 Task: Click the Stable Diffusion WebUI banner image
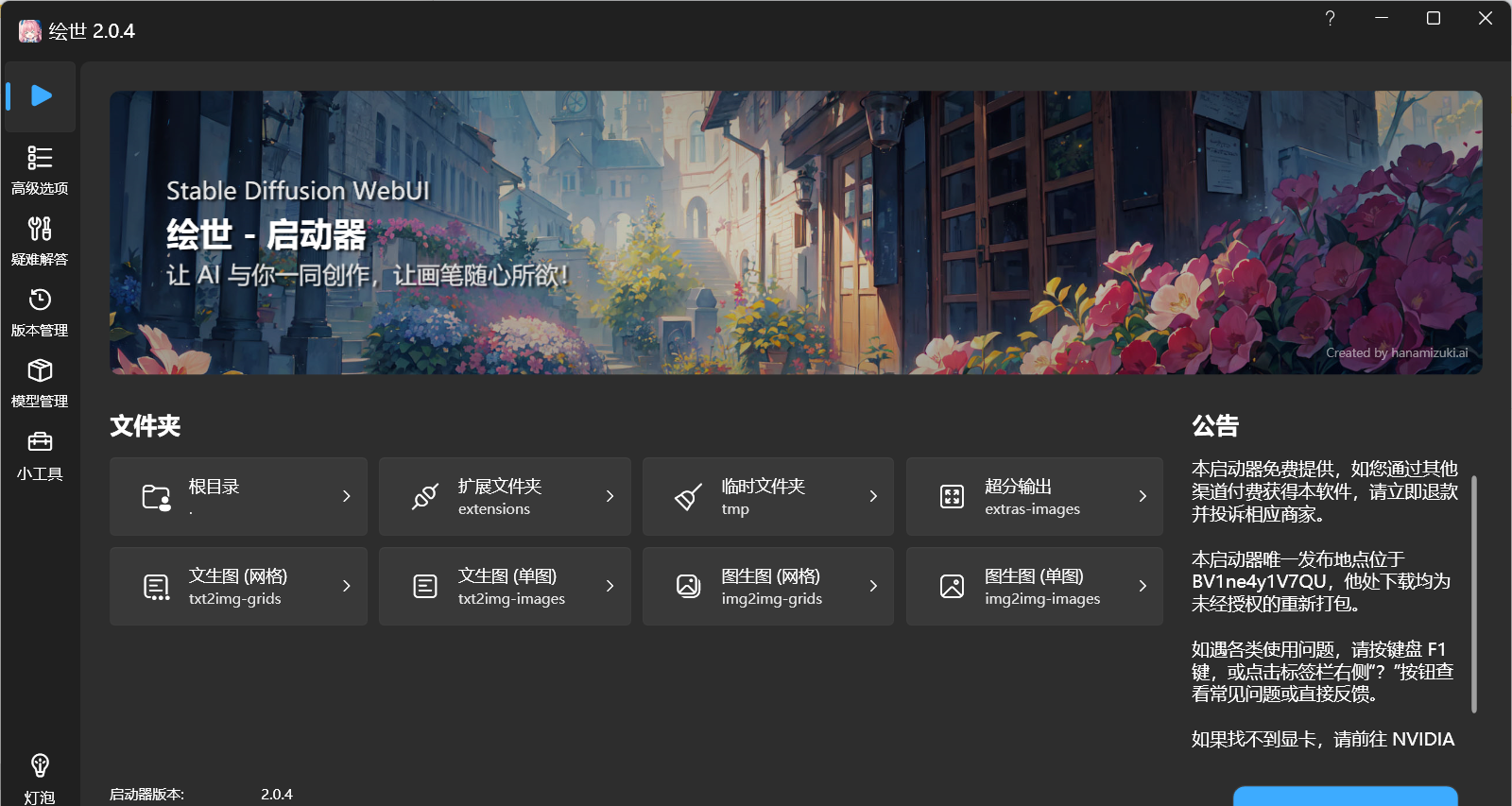[x=796, y=232]
